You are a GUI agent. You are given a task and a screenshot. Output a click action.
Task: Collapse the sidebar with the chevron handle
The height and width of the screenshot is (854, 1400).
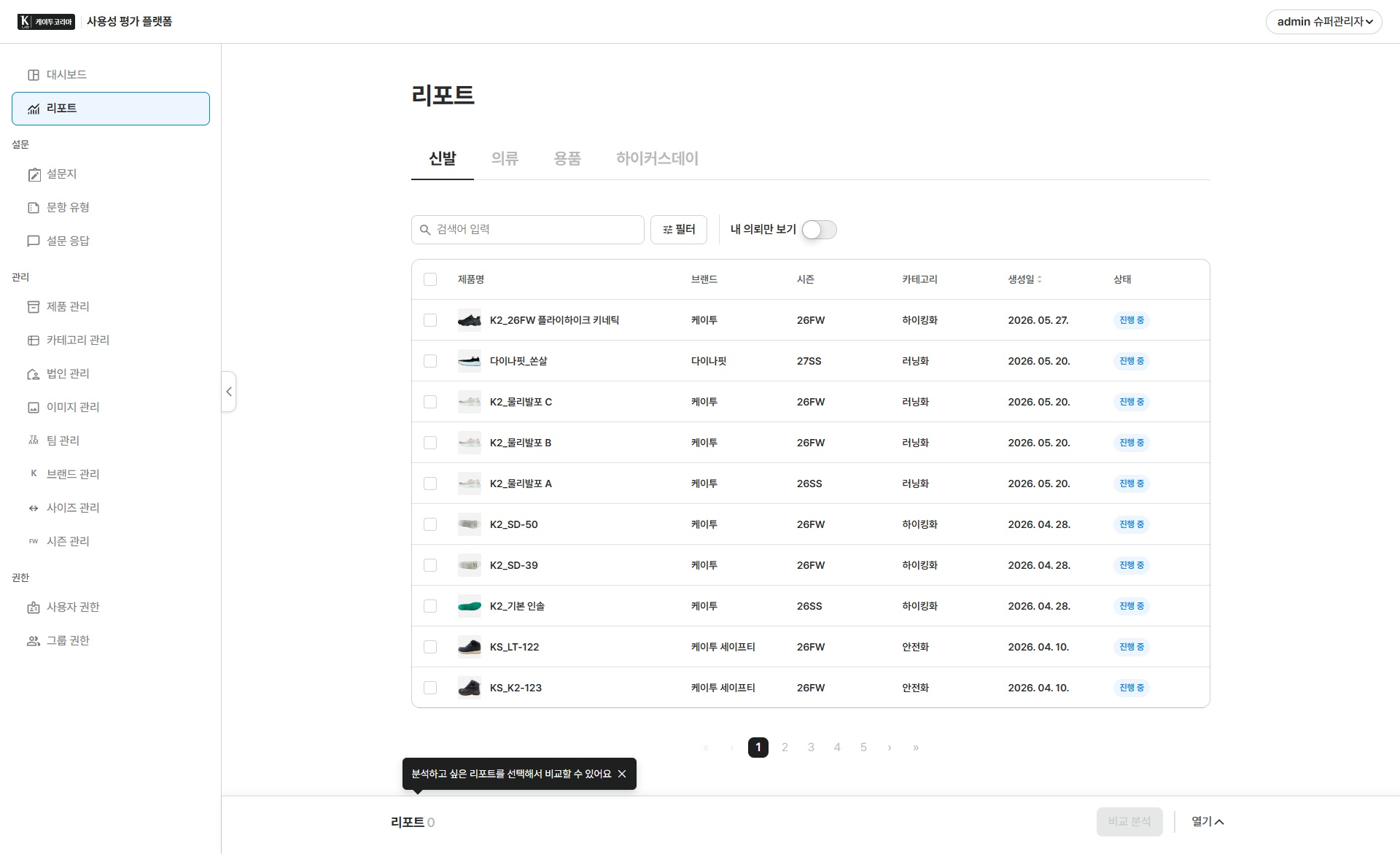229,392
